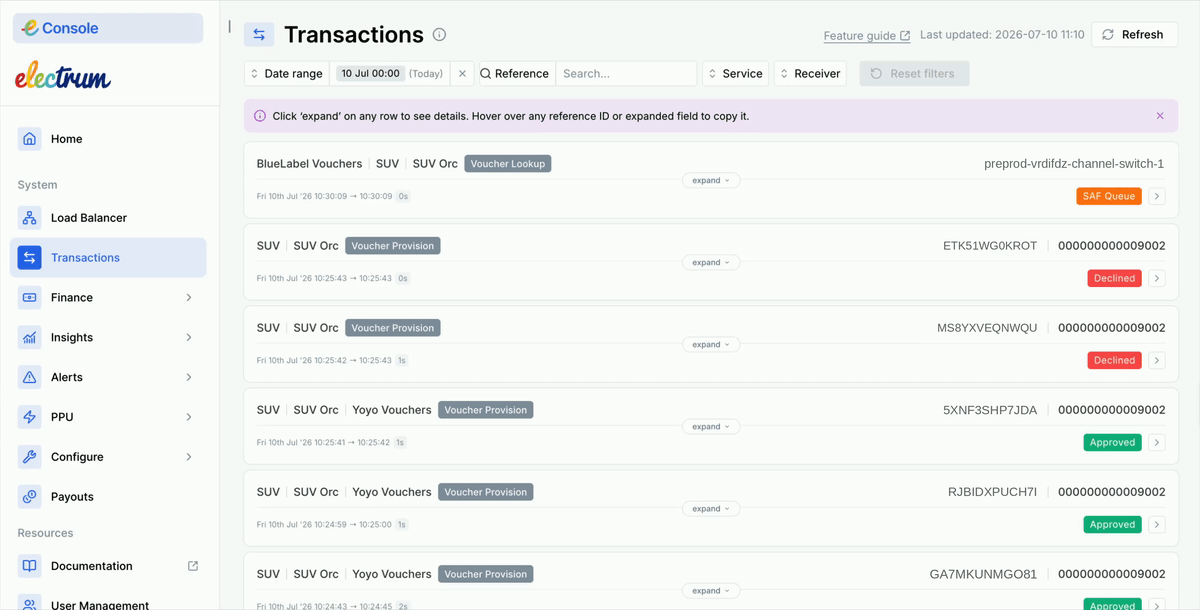This screenshot has height=610, width=1200.
Task: Expand the ETK51WG0KROT transaction row
Action: [x=711, y=263]
